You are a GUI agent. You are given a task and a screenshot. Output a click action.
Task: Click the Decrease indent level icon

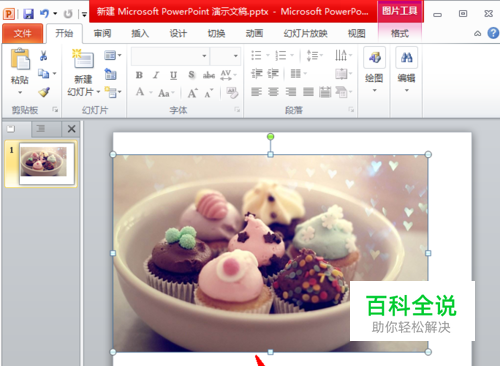(257, 73)
